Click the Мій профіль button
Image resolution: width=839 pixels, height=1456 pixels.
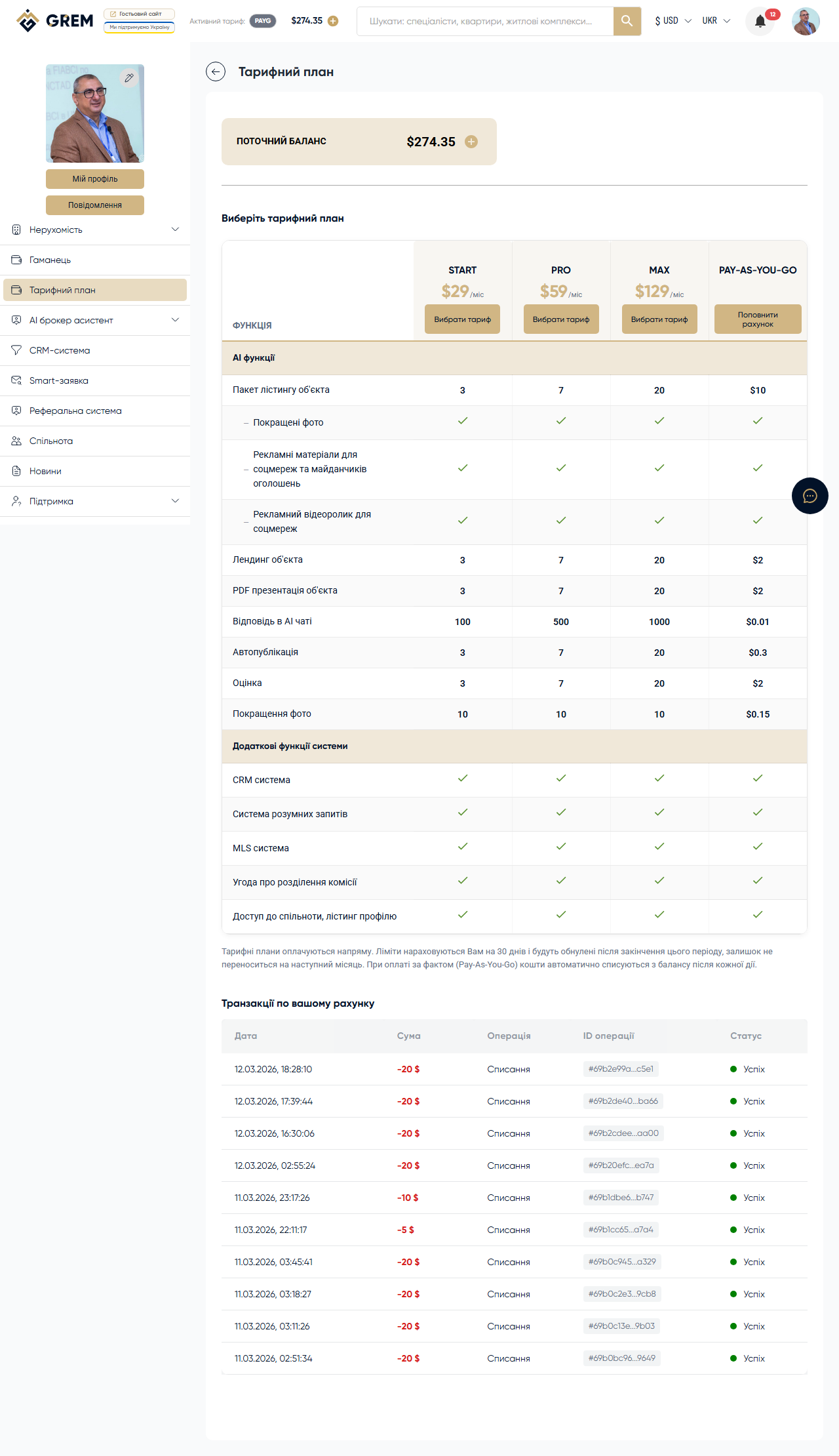click(x=95, y=179)
